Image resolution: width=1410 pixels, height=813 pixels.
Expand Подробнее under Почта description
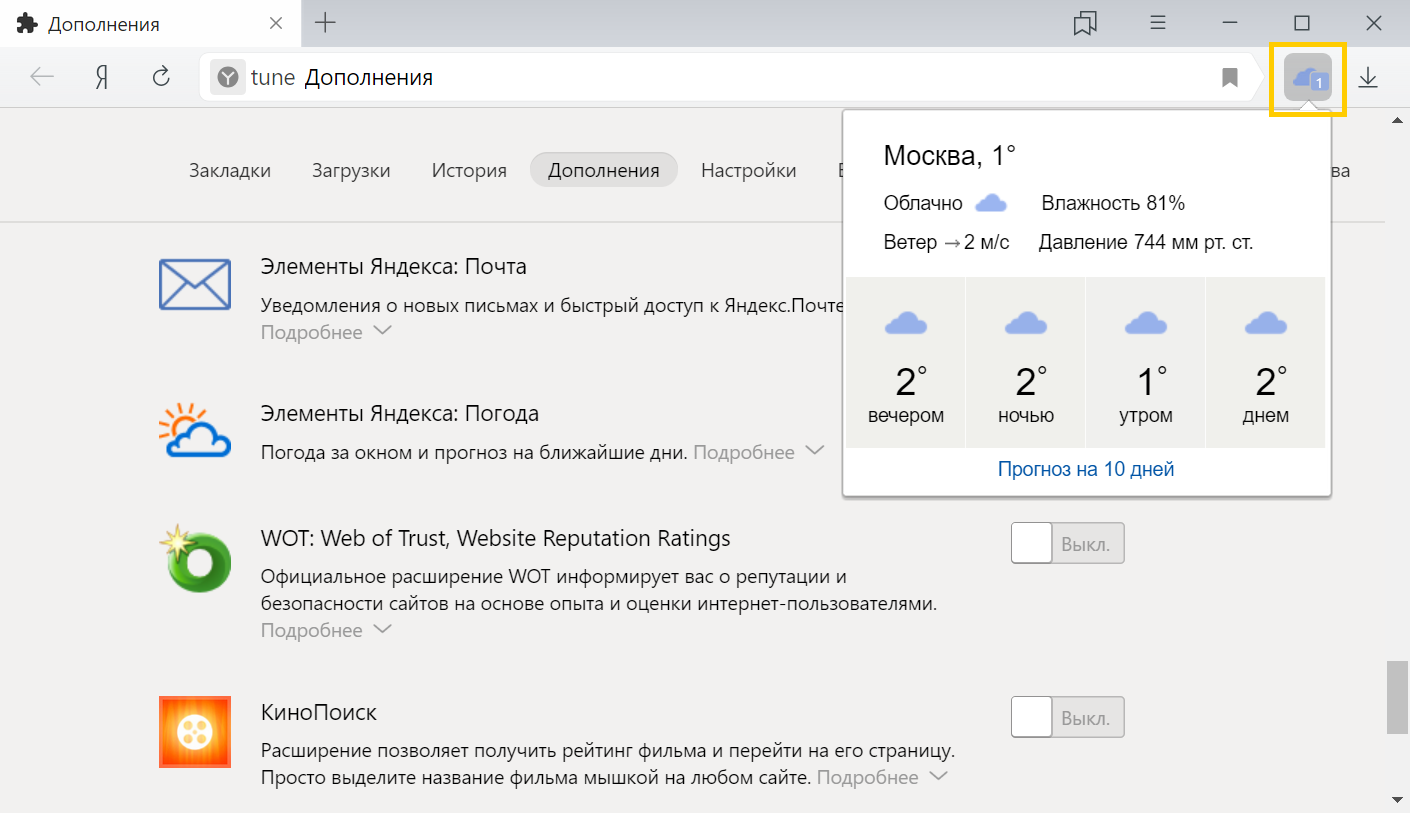pyautogui.click(x=326, y=332)
